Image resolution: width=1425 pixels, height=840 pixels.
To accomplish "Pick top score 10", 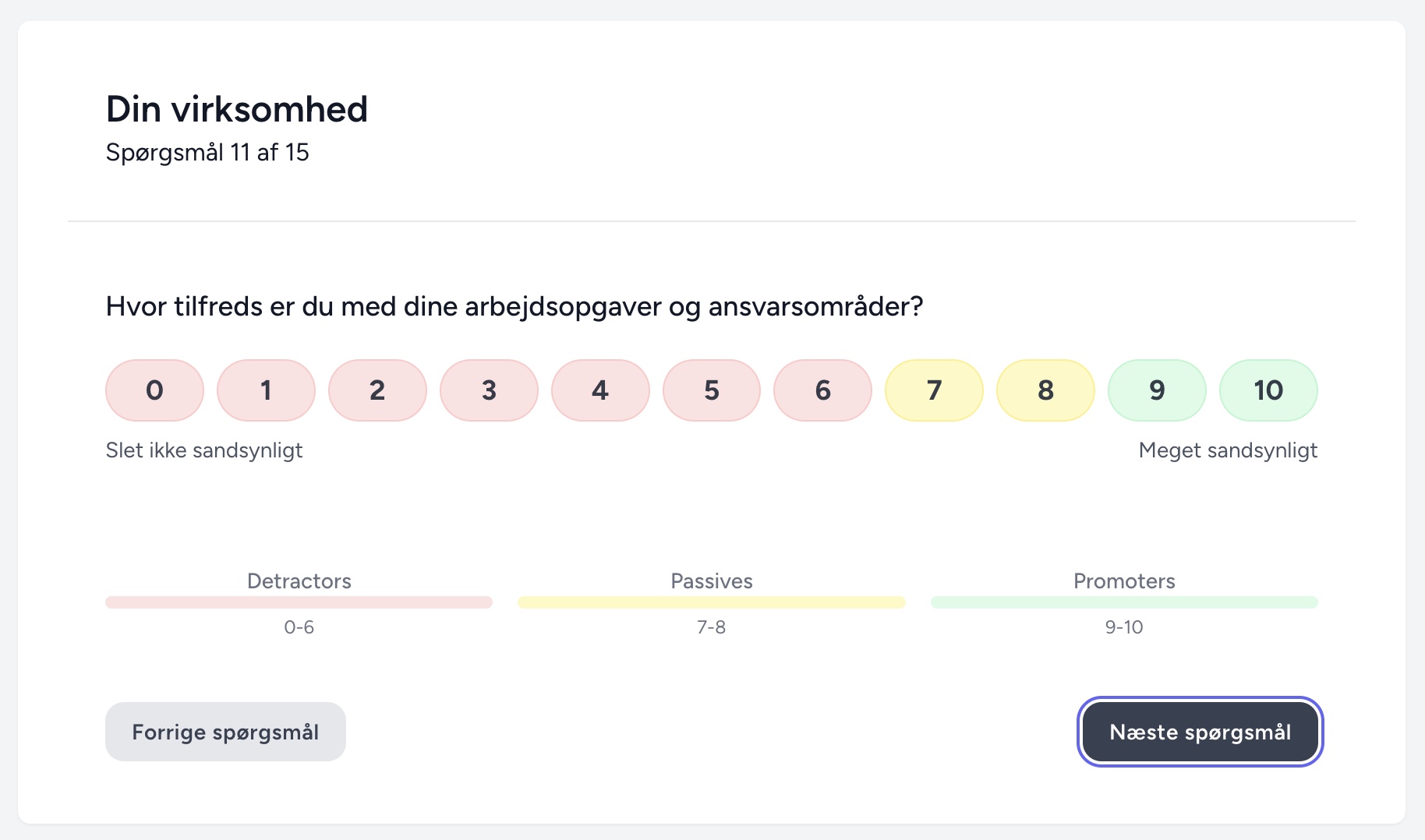I will [1268, 390].
